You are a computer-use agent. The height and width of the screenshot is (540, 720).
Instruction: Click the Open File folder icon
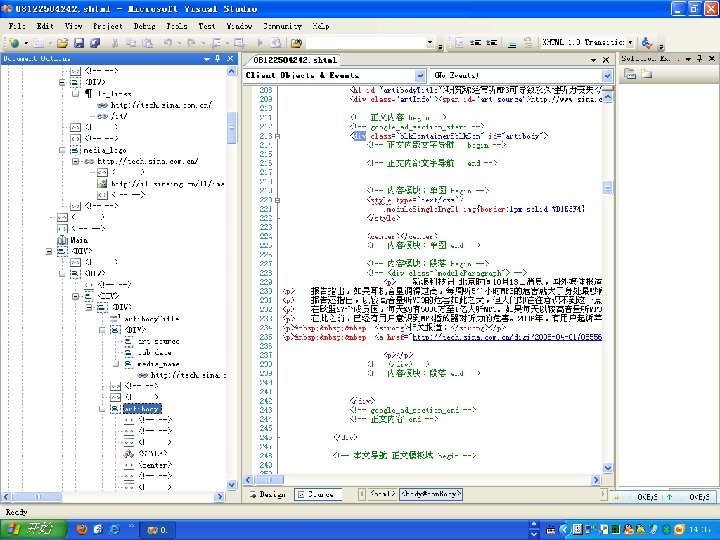pyautogui.click(x=63, y=43)
